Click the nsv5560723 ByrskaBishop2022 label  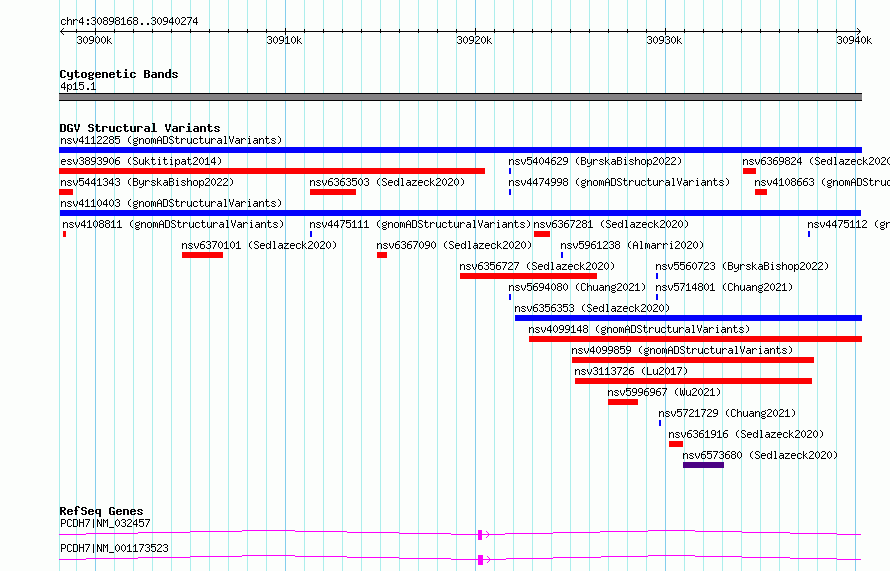tap(742, 266)
